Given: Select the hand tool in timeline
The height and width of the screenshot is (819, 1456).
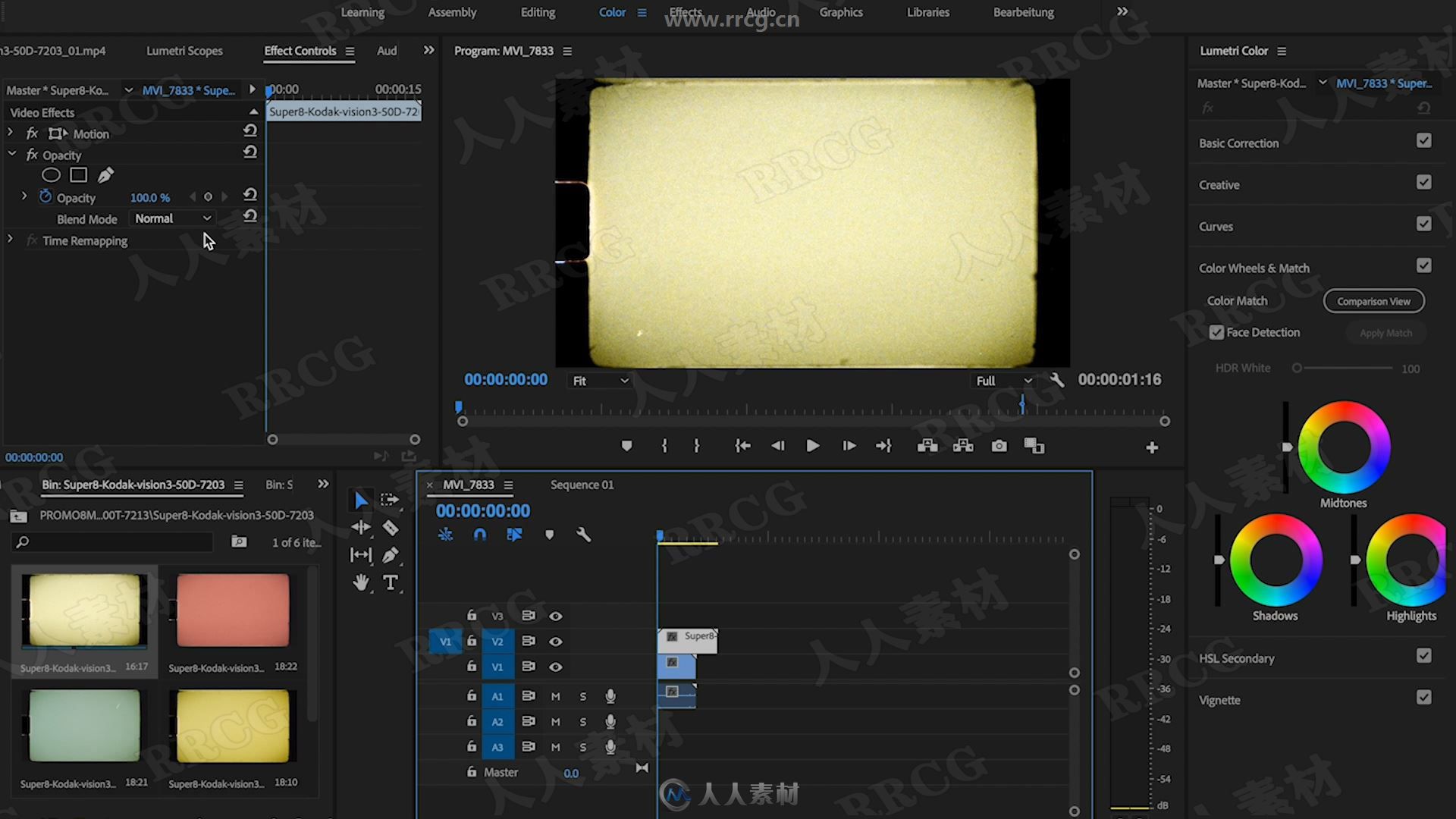Looking at the screenshot, I should [x=360, y=582].
